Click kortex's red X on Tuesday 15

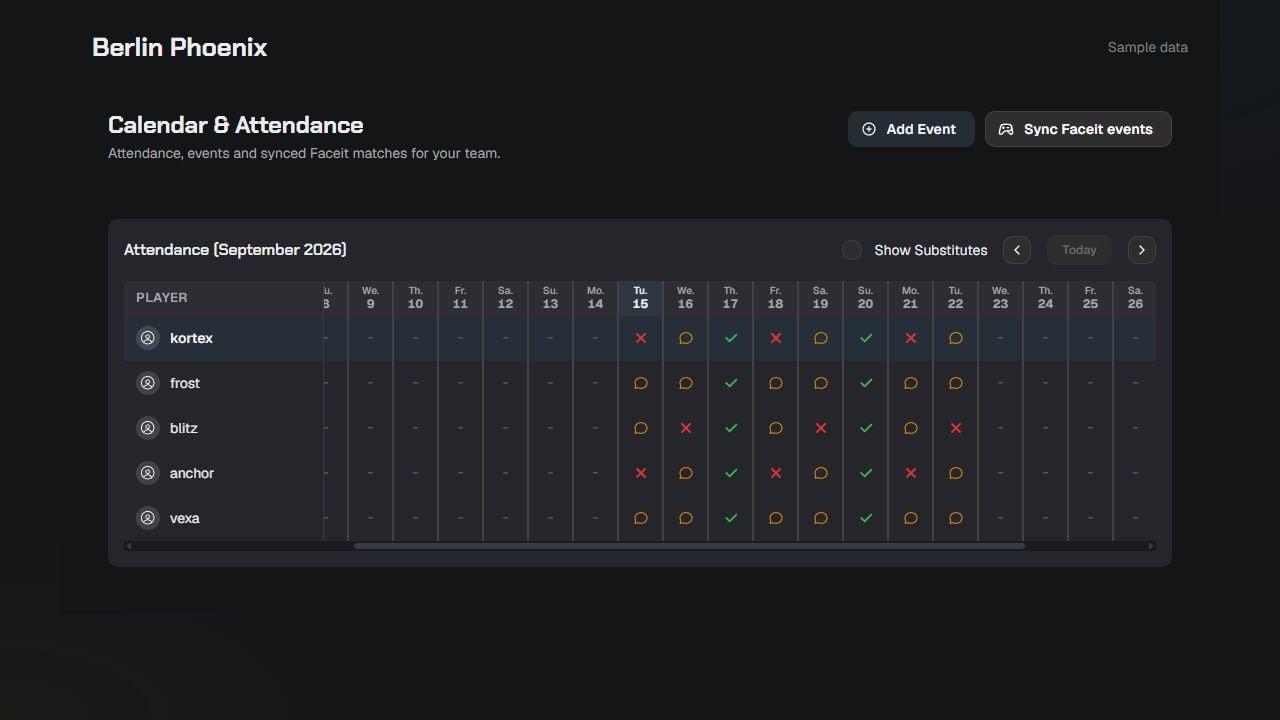tap(641, 338)
